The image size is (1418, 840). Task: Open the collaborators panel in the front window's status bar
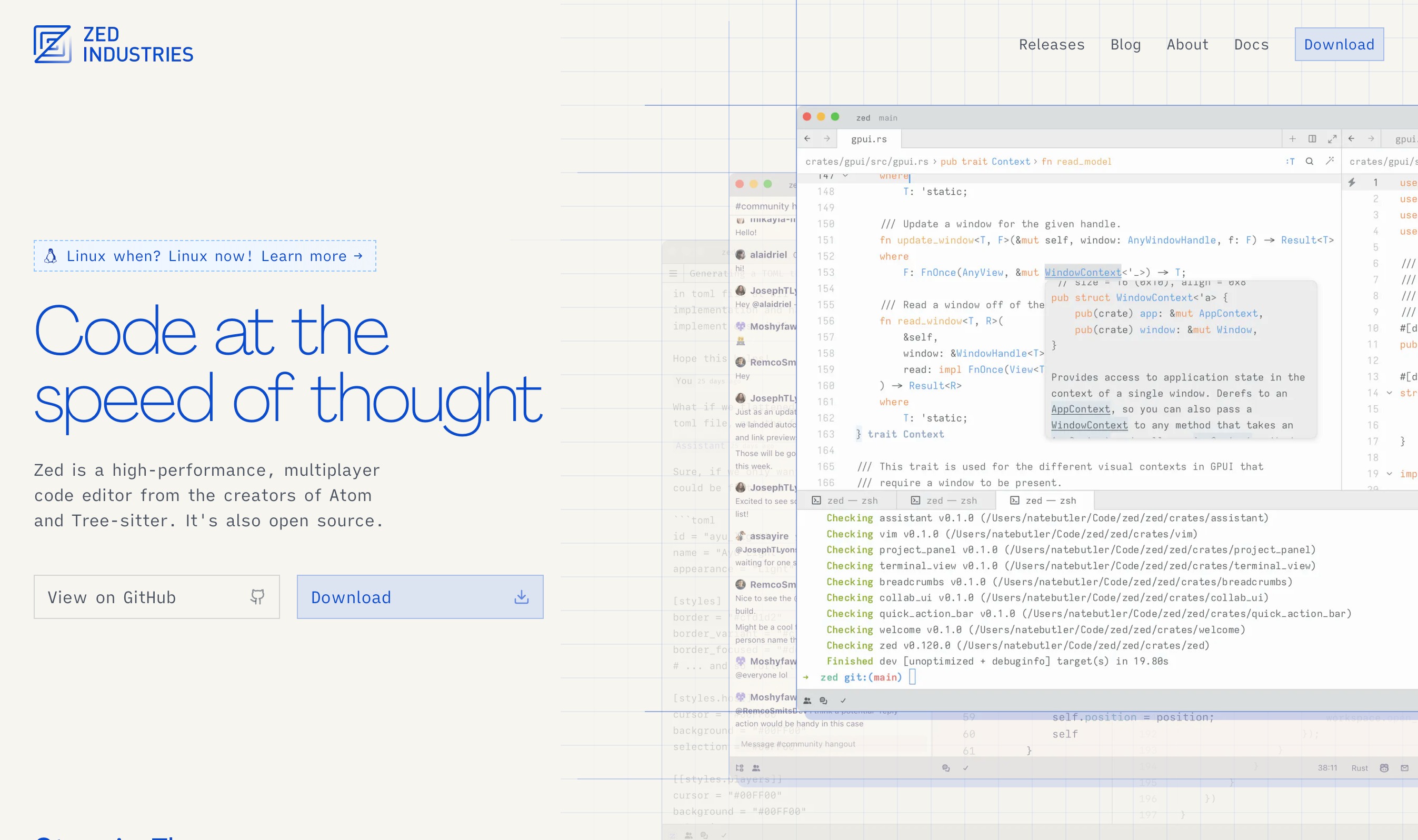click(807, 700)
